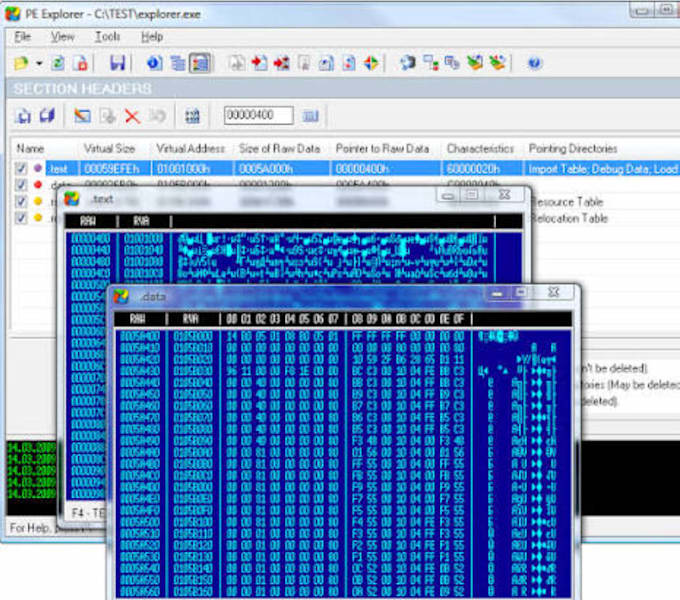Image resolution: width=680 pixels, height=600 pixels.
Task: Click the small blue button right of 00000400 field
Action: (x=311, y=116)
